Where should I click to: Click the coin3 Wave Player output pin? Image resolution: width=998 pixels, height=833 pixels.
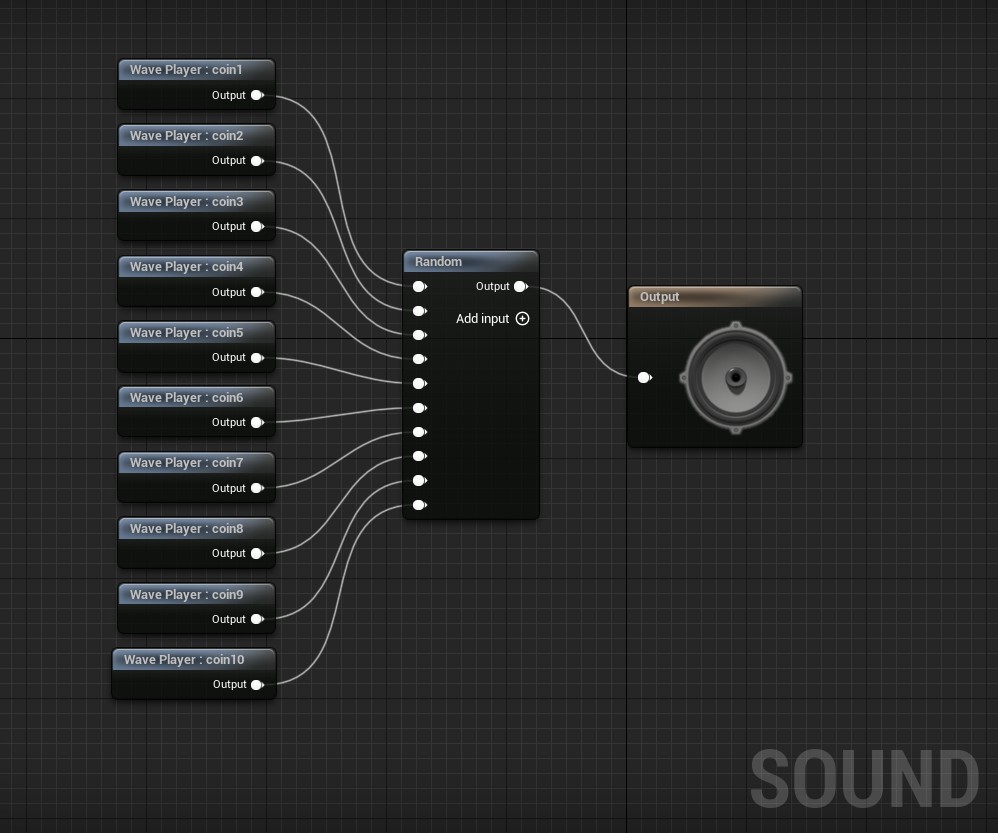[x=257, y=227]
